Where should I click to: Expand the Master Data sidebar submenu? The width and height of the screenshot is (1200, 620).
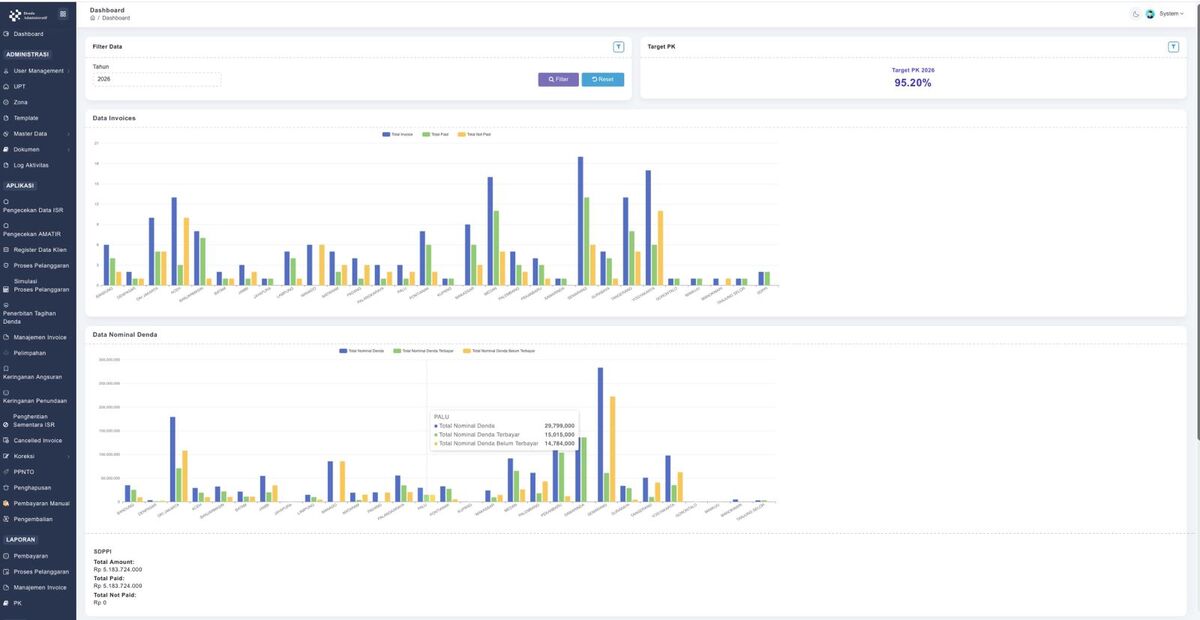pos(37,133)
